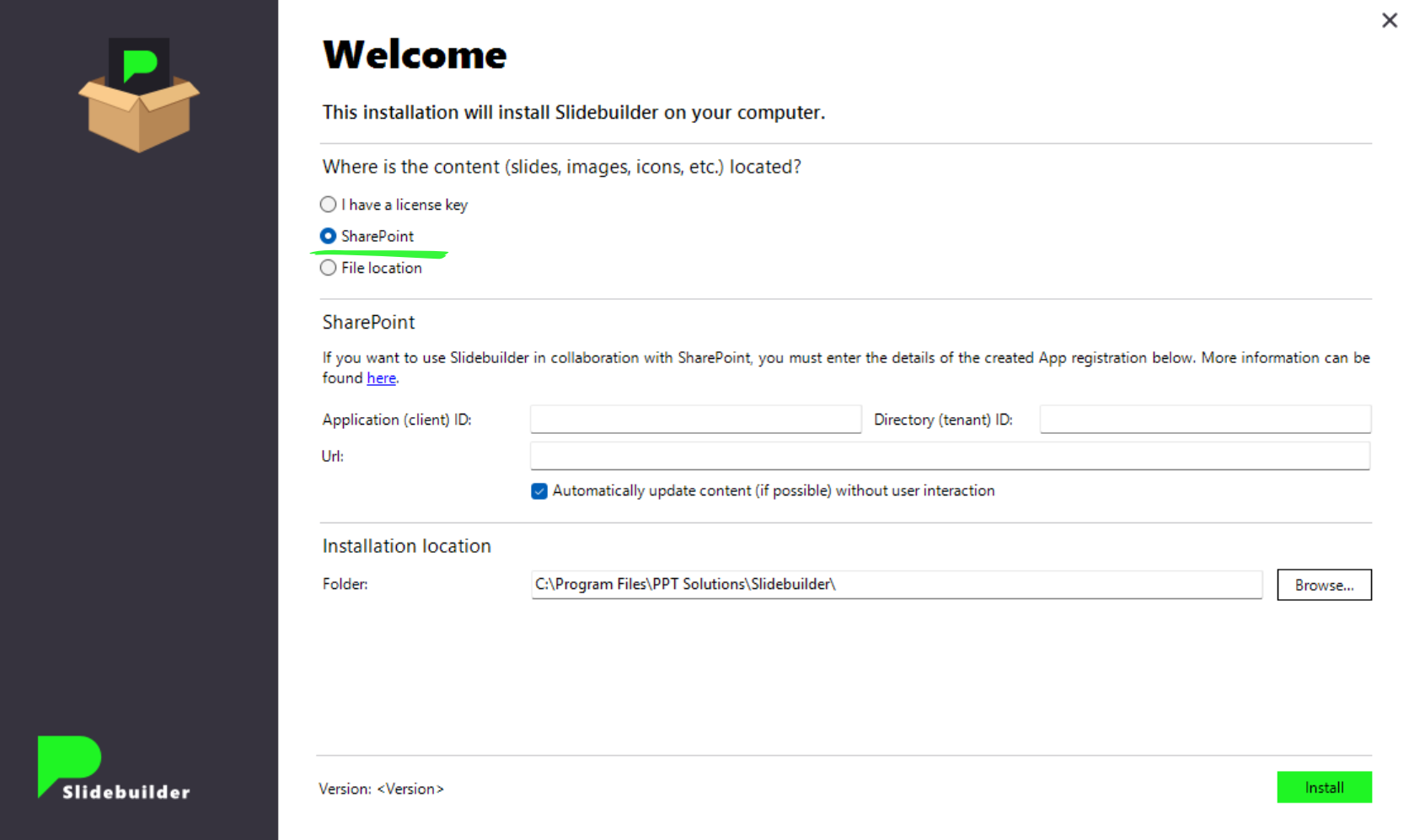Close the installer window

coord(1390,20)
